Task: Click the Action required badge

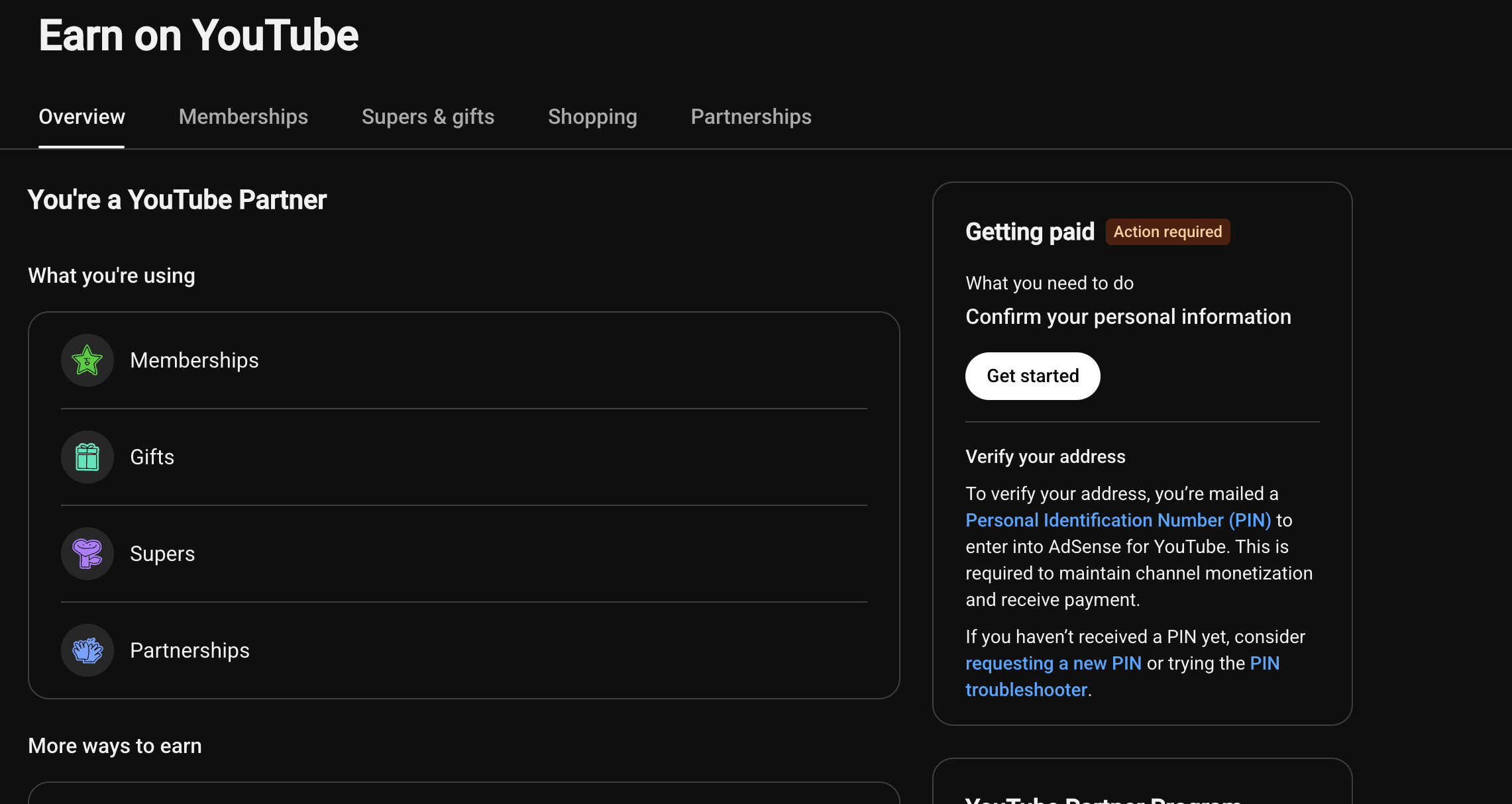Action: pyautogui.click(x=1167, y=232)
